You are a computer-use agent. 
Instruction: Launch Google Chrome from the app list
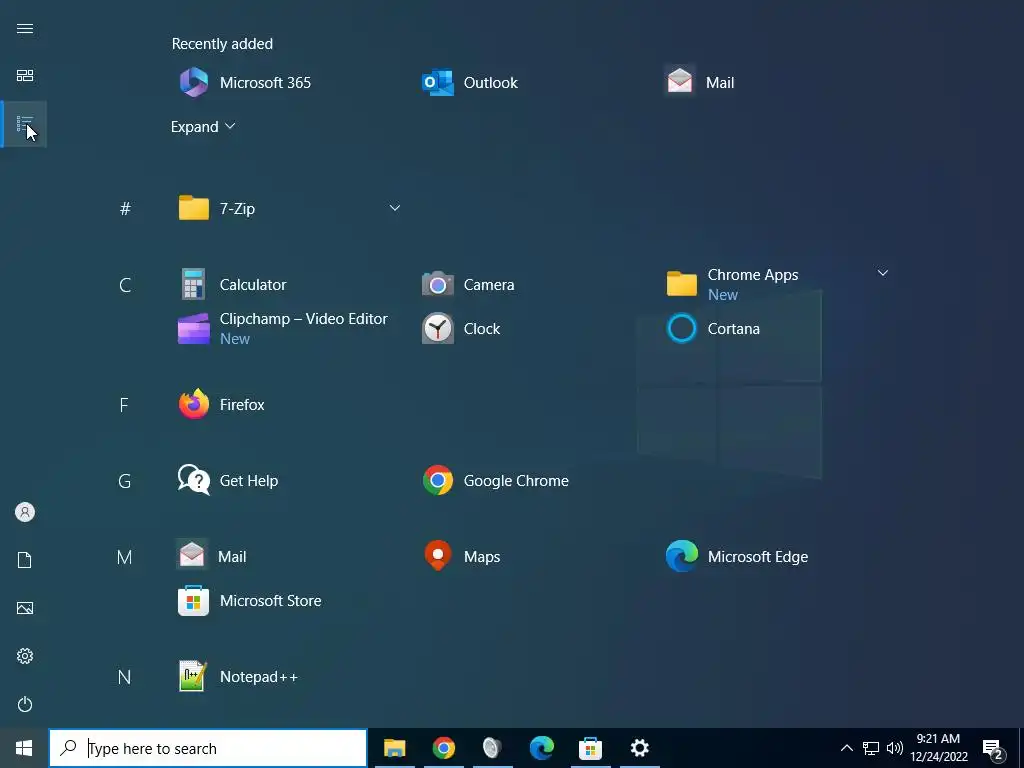click(496, 481)
